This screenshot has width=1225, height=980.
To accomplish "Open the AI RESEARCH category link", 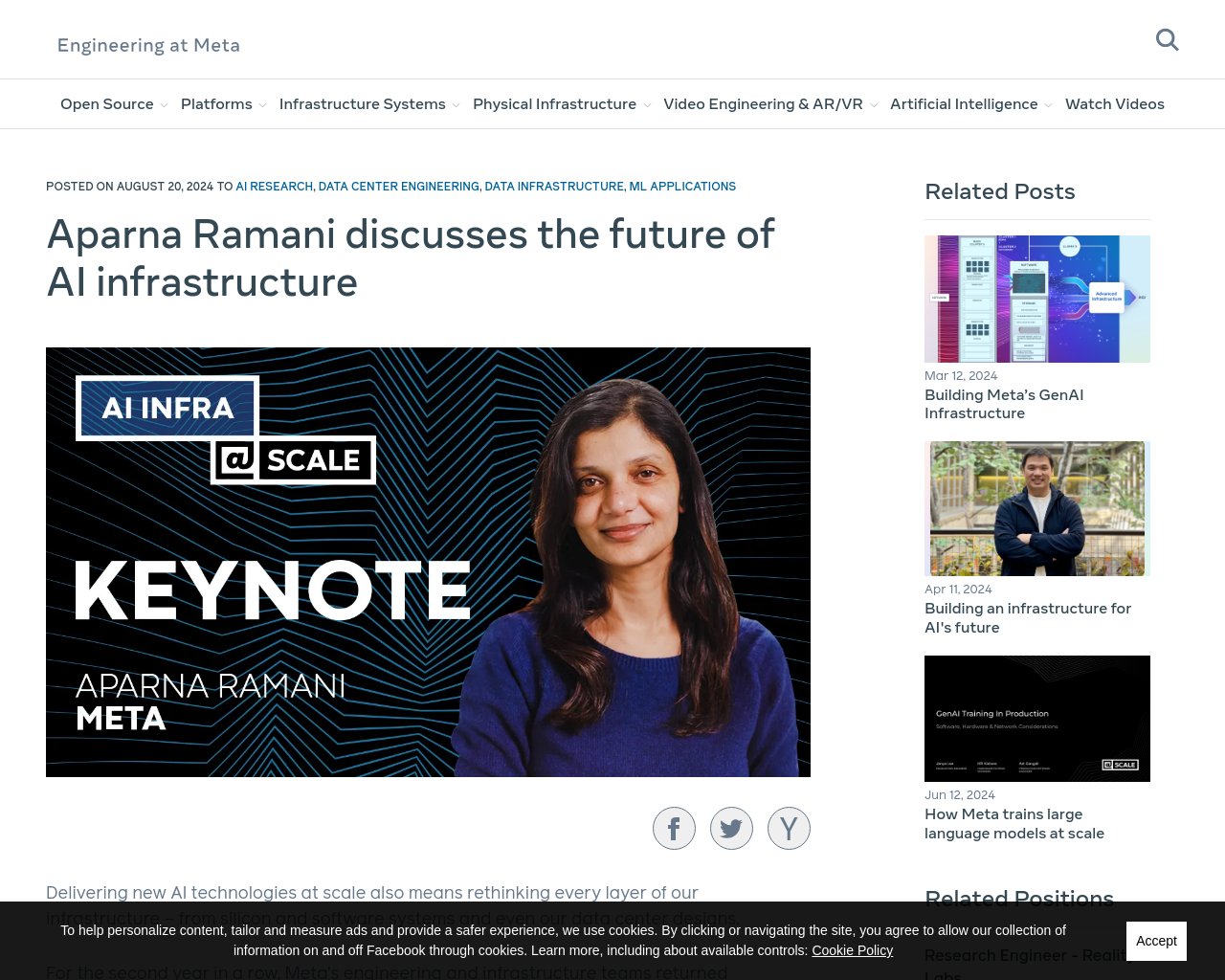I will pyautogui.click(x=274, y=187).
